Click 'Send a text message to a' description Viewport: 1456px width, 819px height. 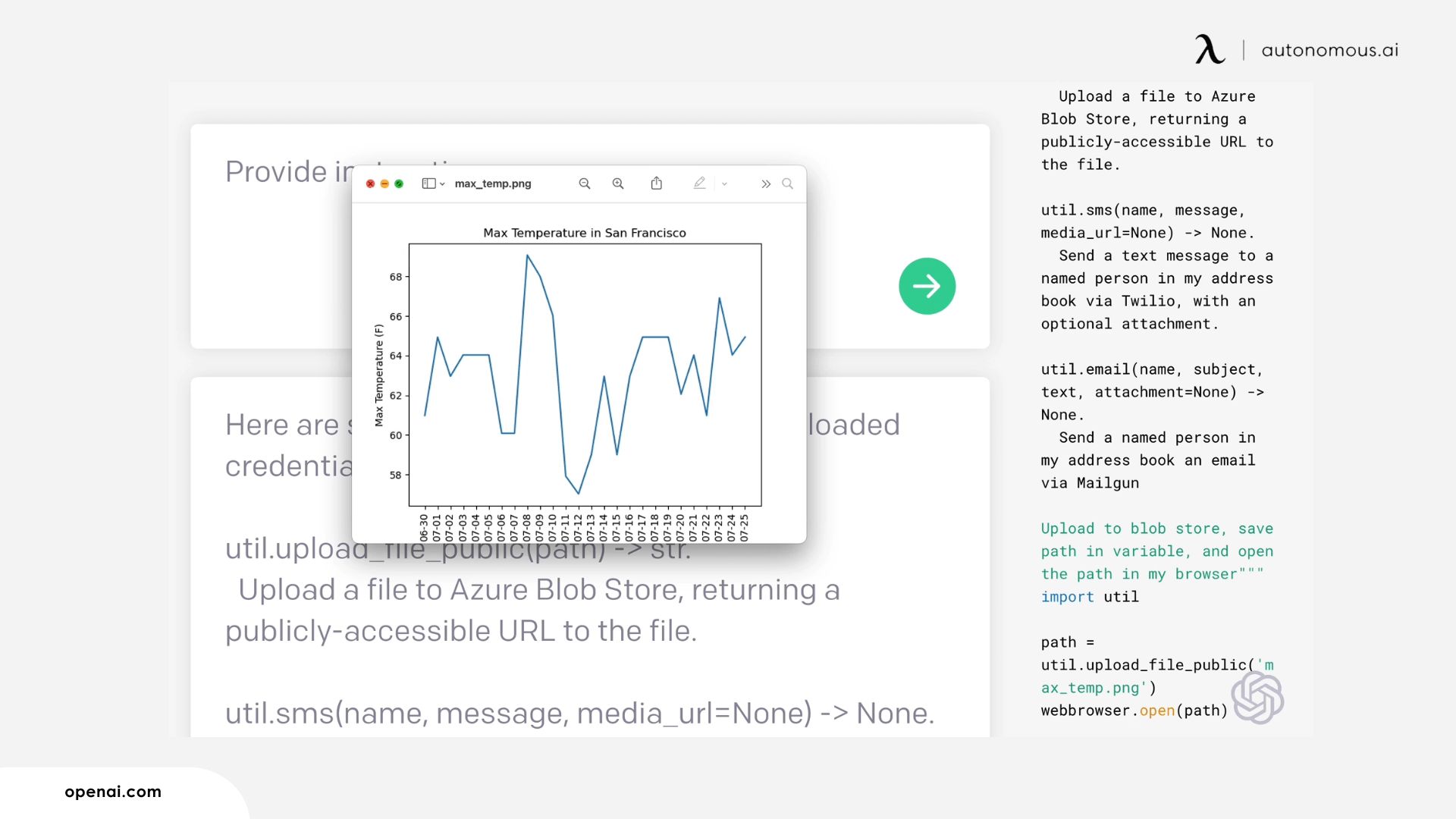pyautogui.click(x=1166, y=256)
